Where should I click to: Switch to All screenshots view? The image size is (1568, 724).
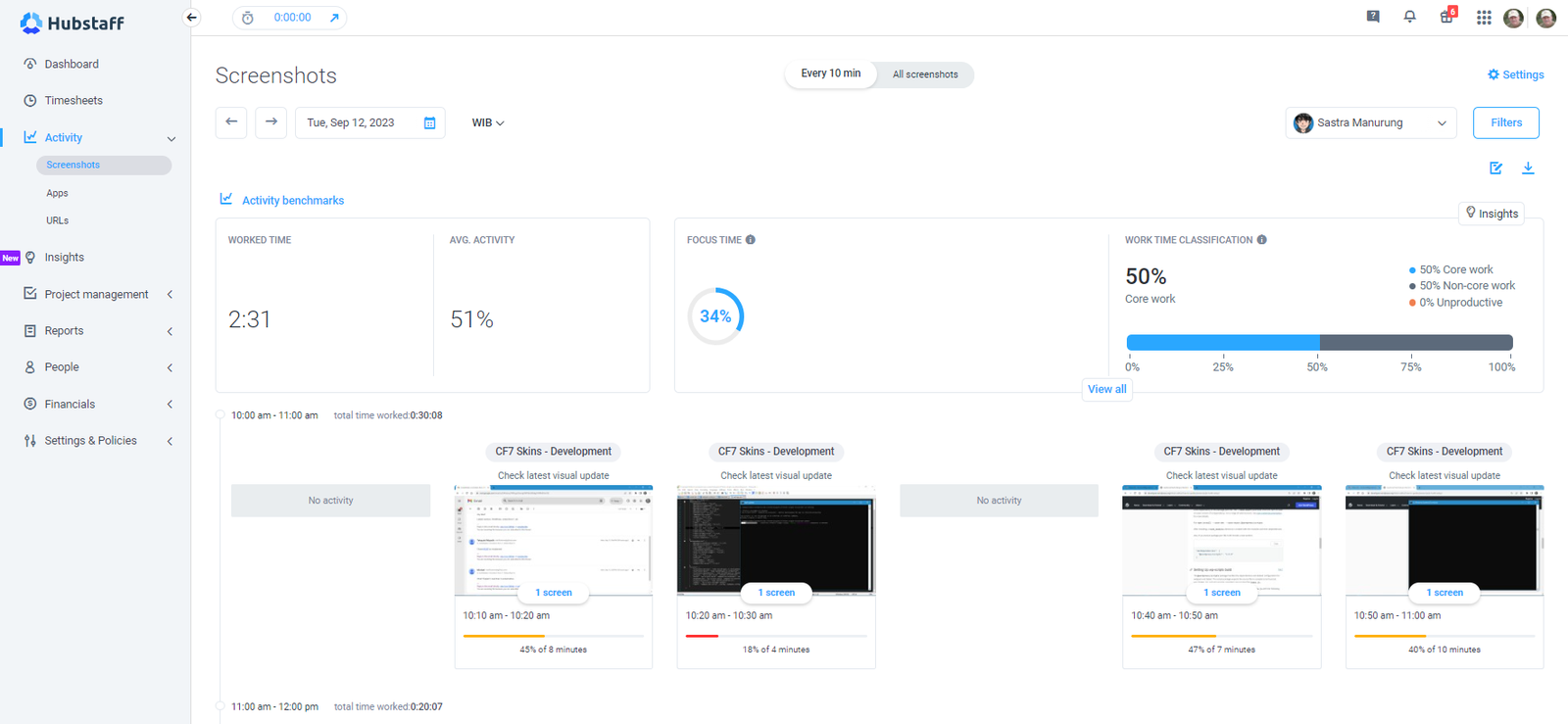(924, 74)
